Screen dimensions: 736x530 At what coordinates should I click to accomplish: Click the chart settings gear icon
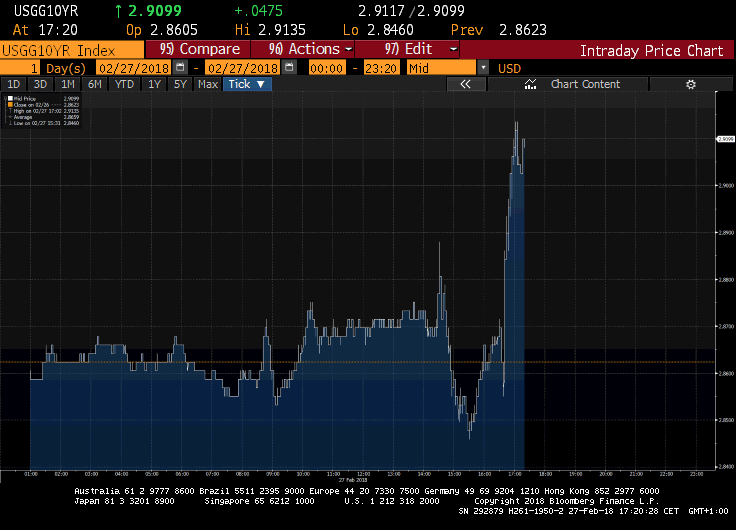[690, 84]
